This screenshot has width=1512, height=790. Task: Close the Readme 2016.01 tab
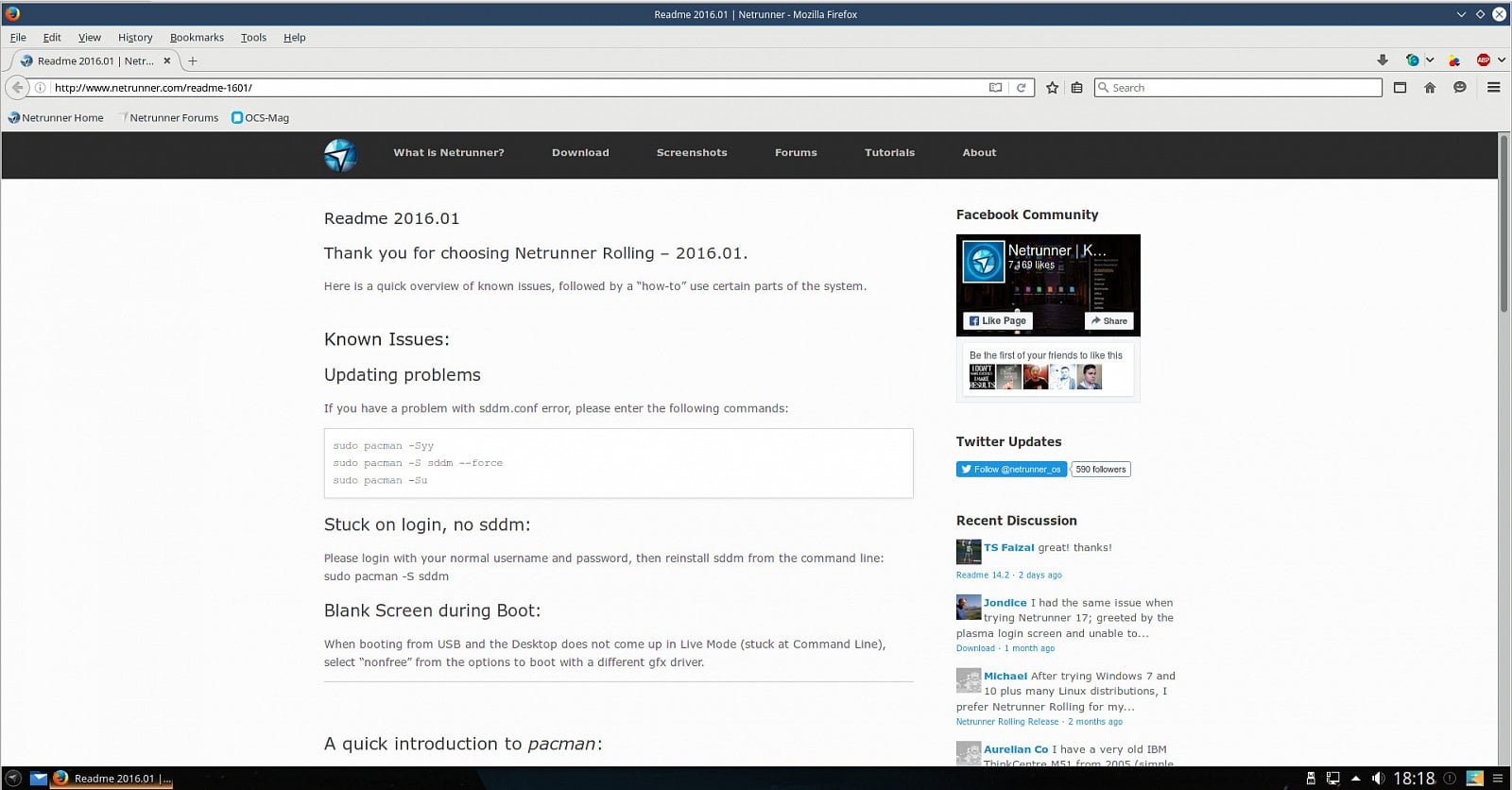(167, 60)
